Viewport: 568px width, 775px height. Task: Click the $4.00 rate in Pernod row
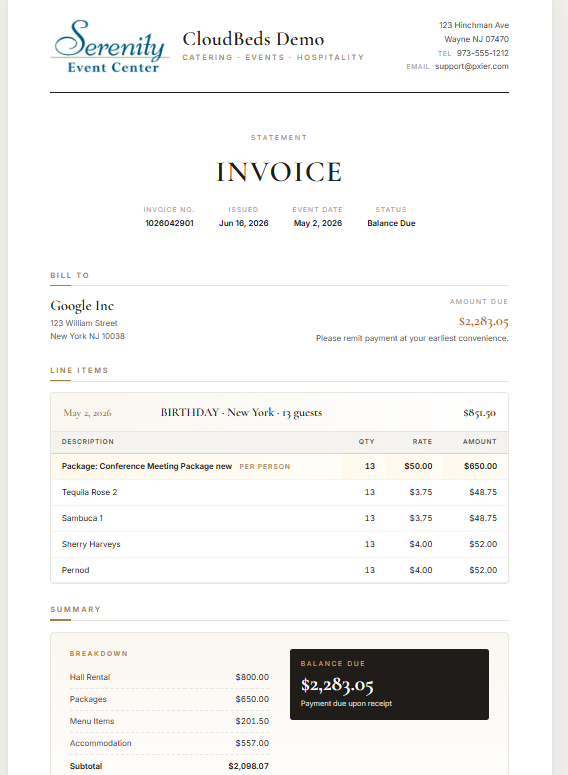(x=421, y=570)
